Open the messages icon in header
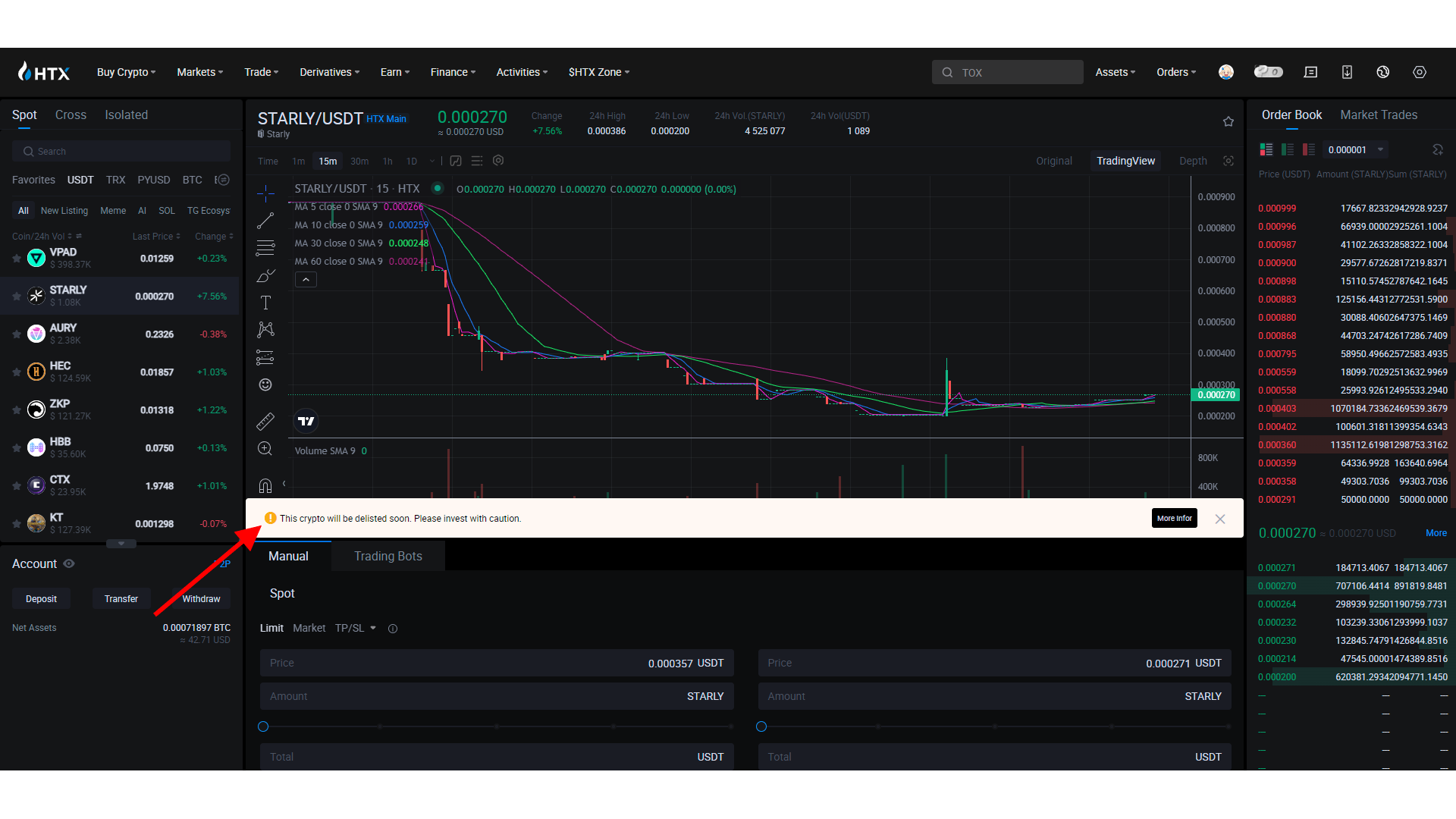The image size is (1456, 819). [1310, 72]
